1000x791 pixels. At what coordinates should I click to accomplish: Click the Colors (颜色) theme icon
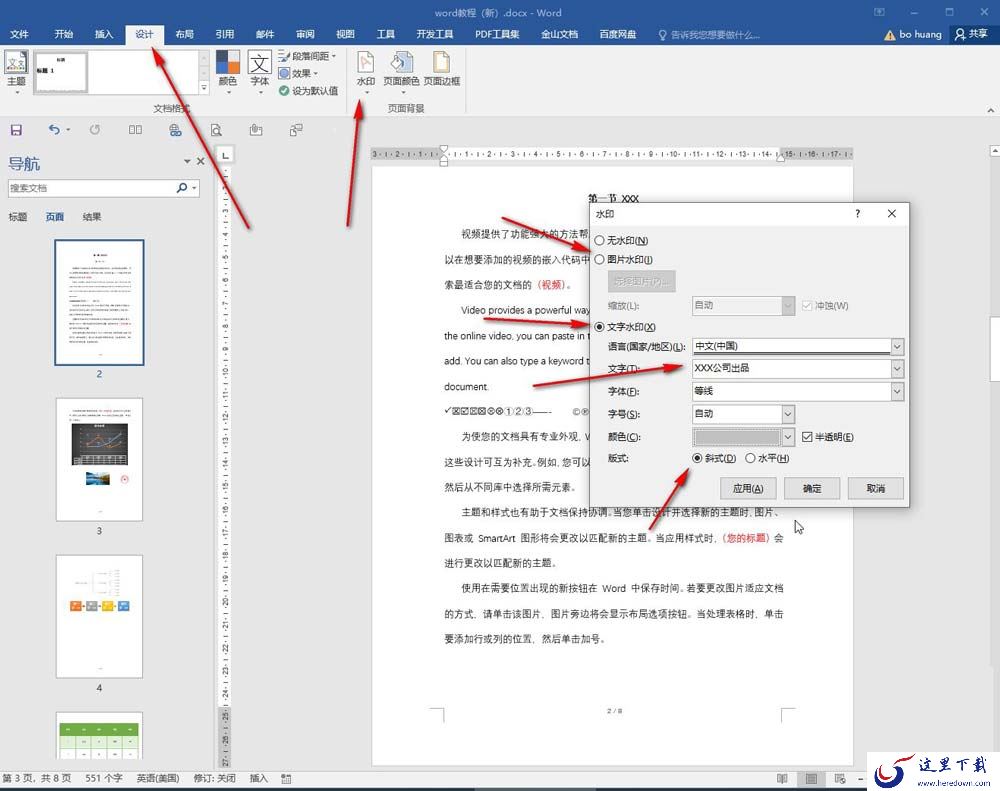tap(228, 70)
